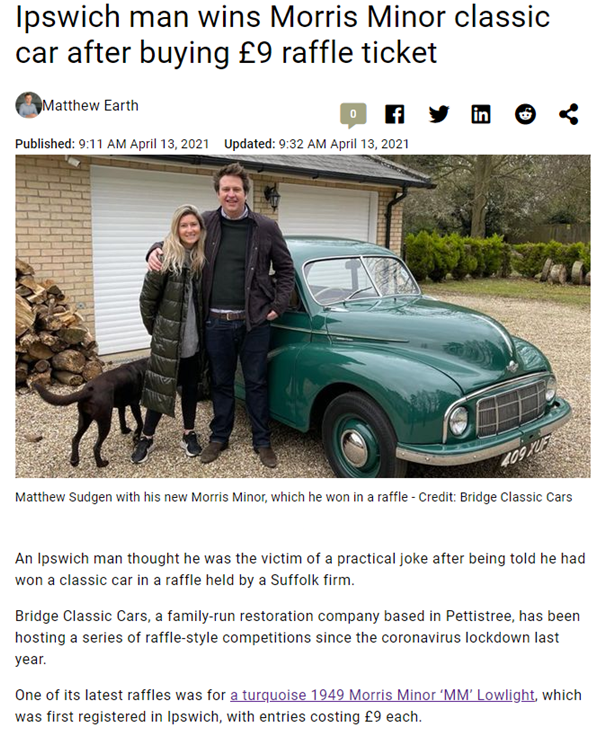Click the opening paragraph about a practical joke

300,569
